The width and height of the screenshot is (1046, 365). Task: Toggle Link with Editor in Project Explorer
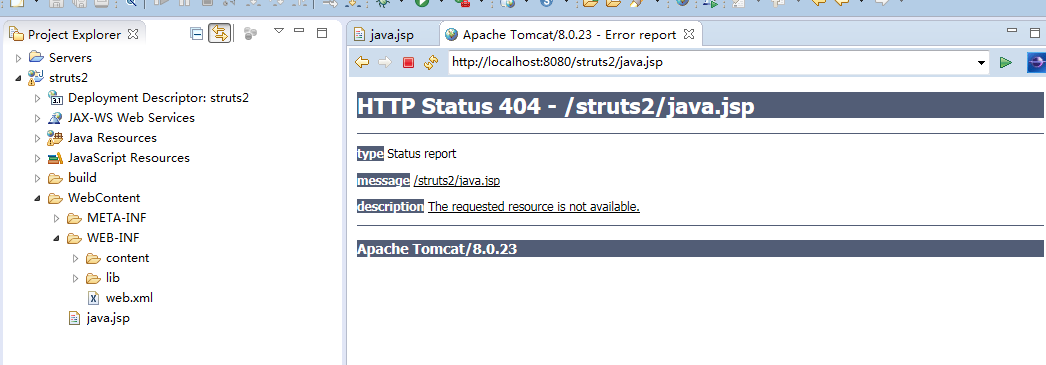tap(219, 33)
